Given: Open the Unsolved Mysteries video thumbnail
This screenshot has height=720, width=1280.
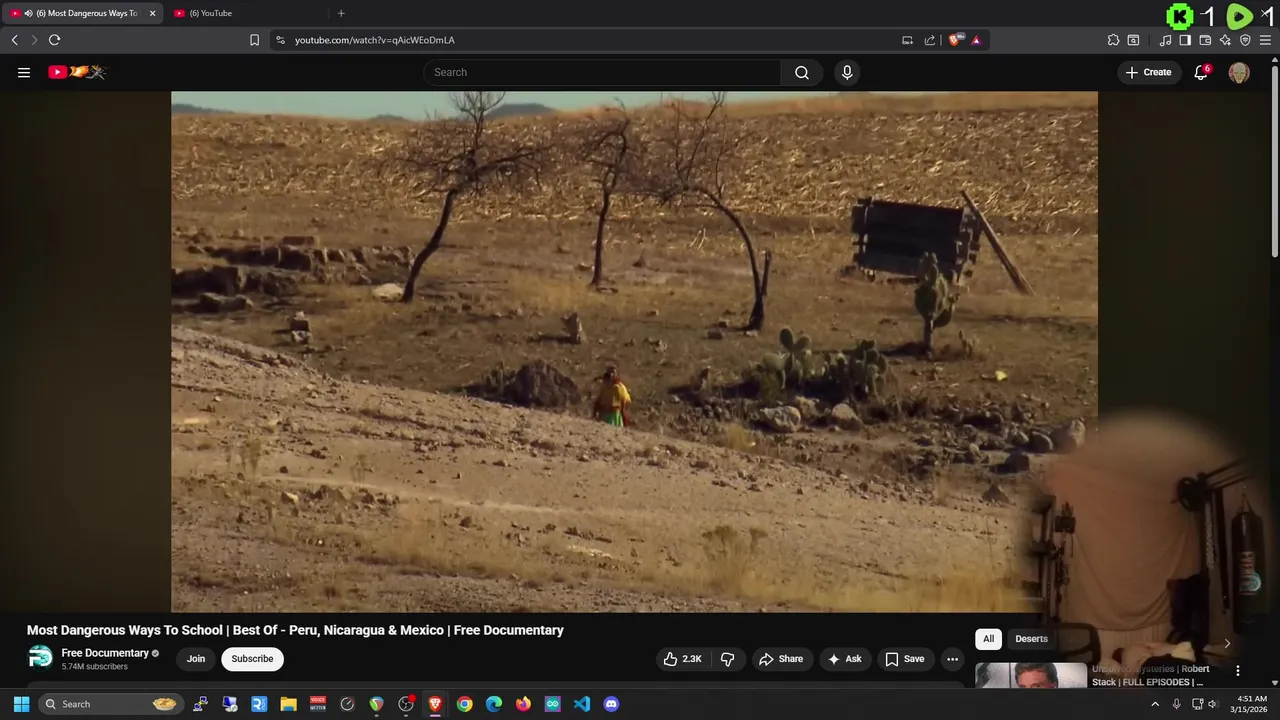Looking at the screenshot, I should pos(1031,676).
